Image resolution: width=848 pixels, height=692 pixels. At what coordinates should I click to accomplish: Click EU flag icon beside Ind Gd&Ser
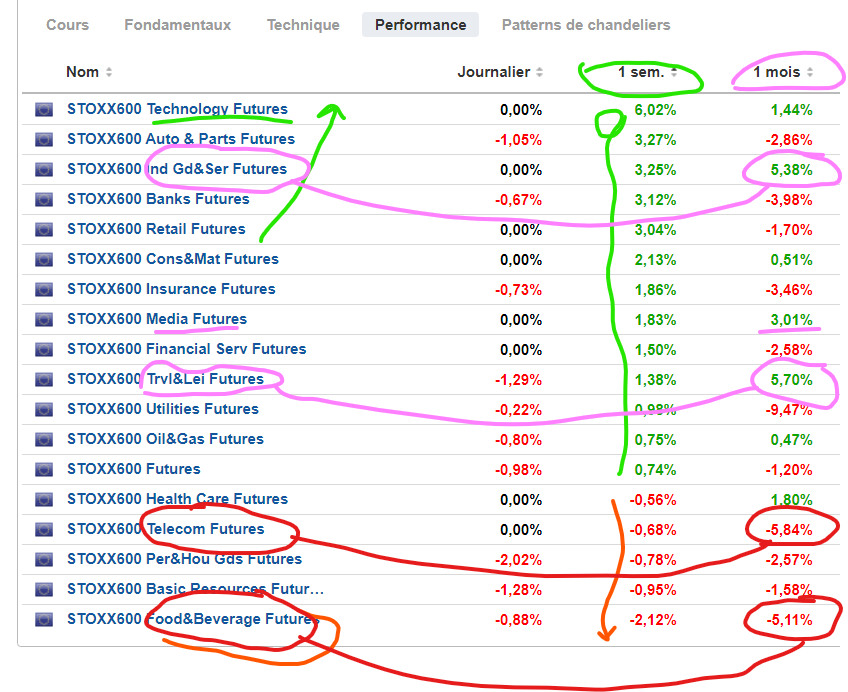[x=44, y=170]
